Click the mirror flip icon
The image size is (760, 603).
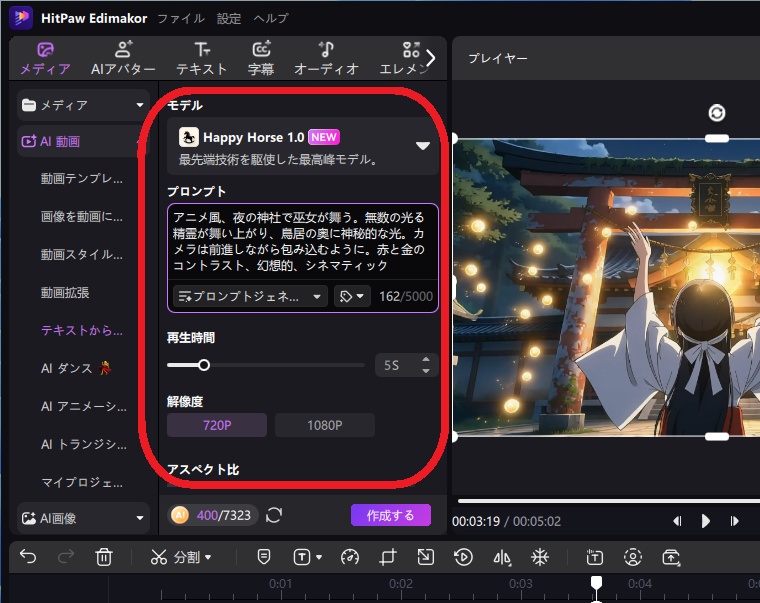point(502,557)
